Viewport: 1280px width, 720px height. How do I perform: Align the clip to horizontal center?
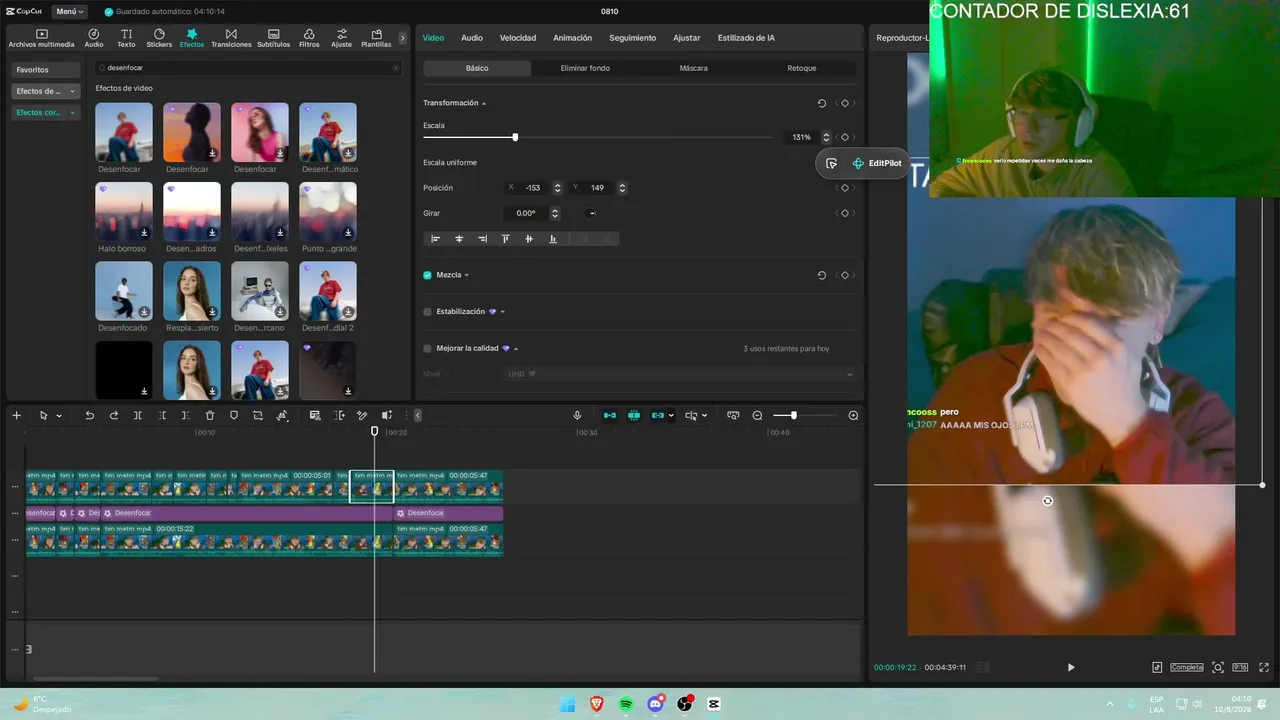[459, 239]
